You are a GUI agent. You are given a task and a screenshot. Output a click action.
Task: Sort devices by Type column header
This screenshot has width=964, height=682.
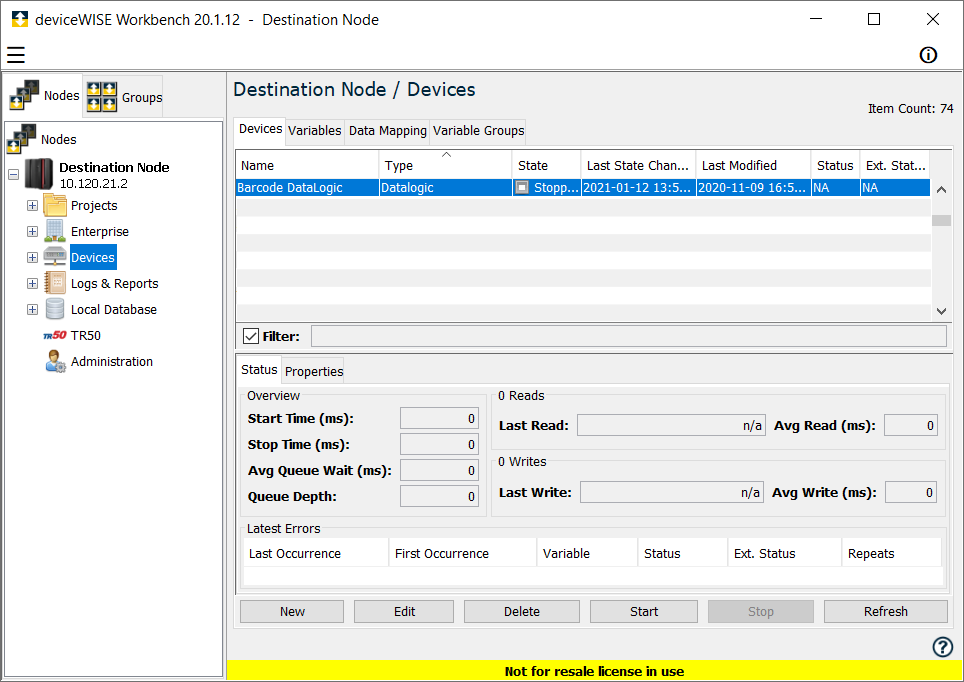click(445, 165)
